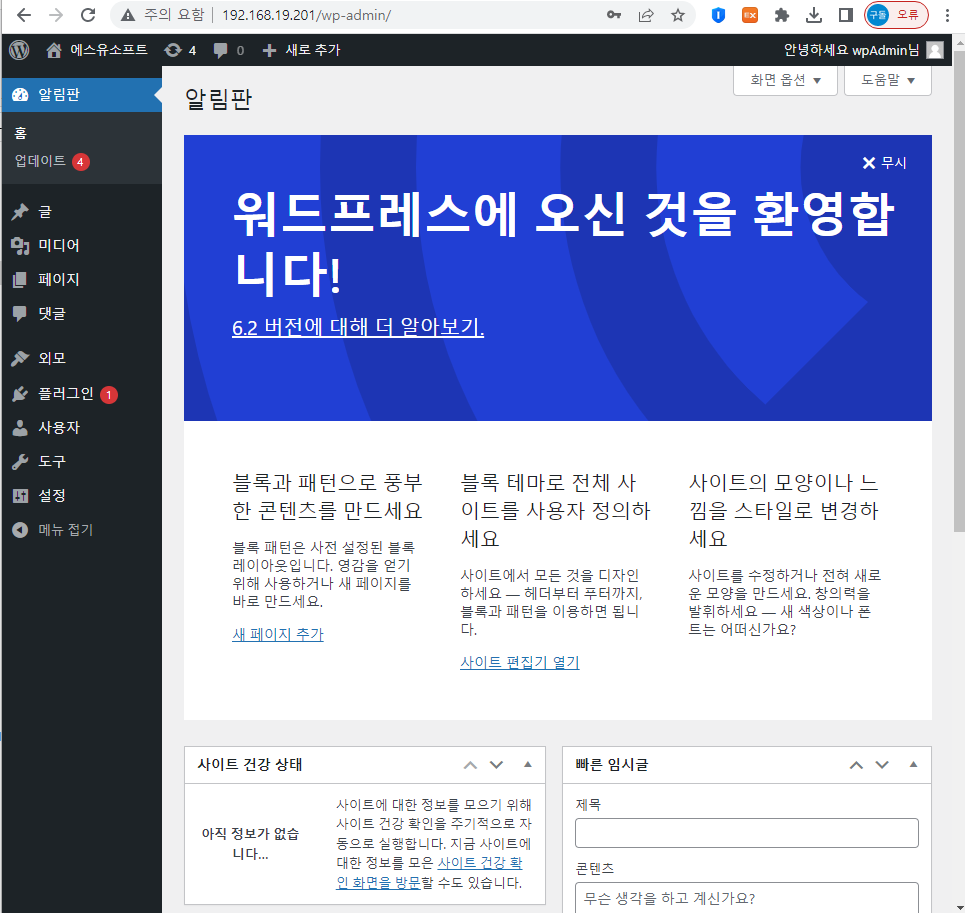Click the share page icon in address bar
This screenshot has height=913, width=965.
[646, 15]
